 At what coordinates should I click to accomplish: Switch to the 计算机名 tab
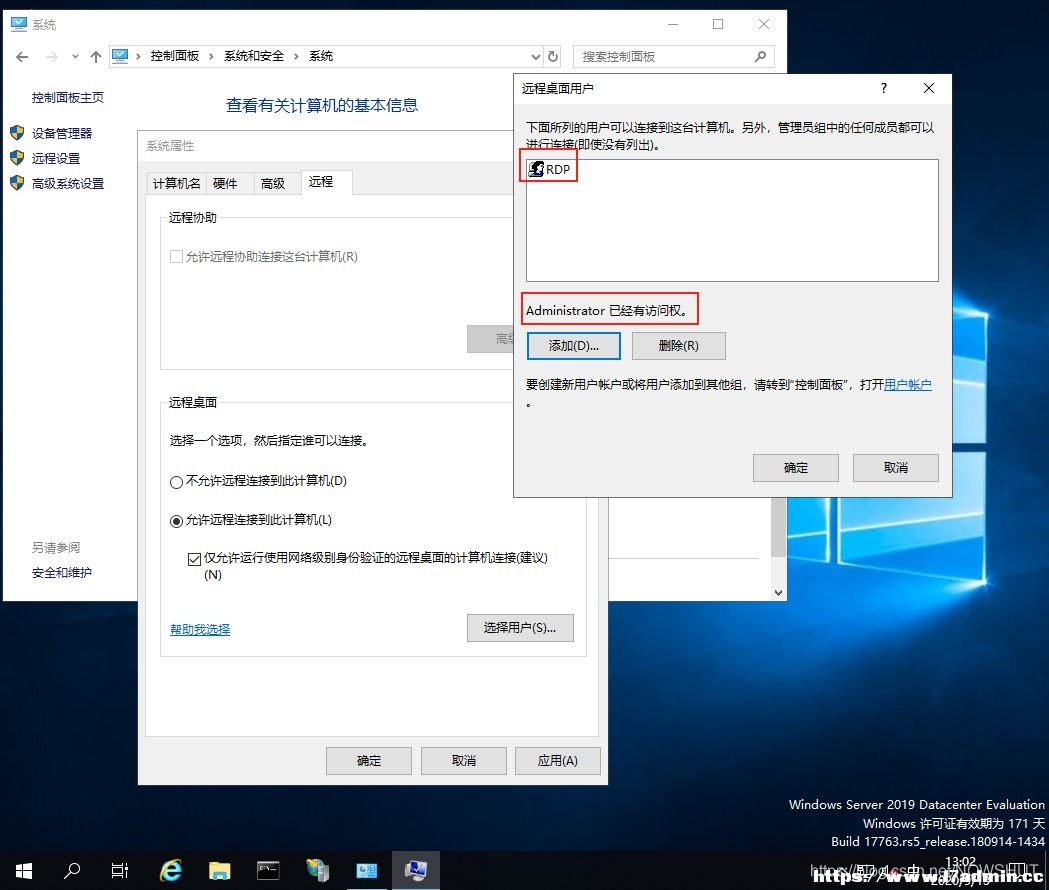(x=177, y=183)
